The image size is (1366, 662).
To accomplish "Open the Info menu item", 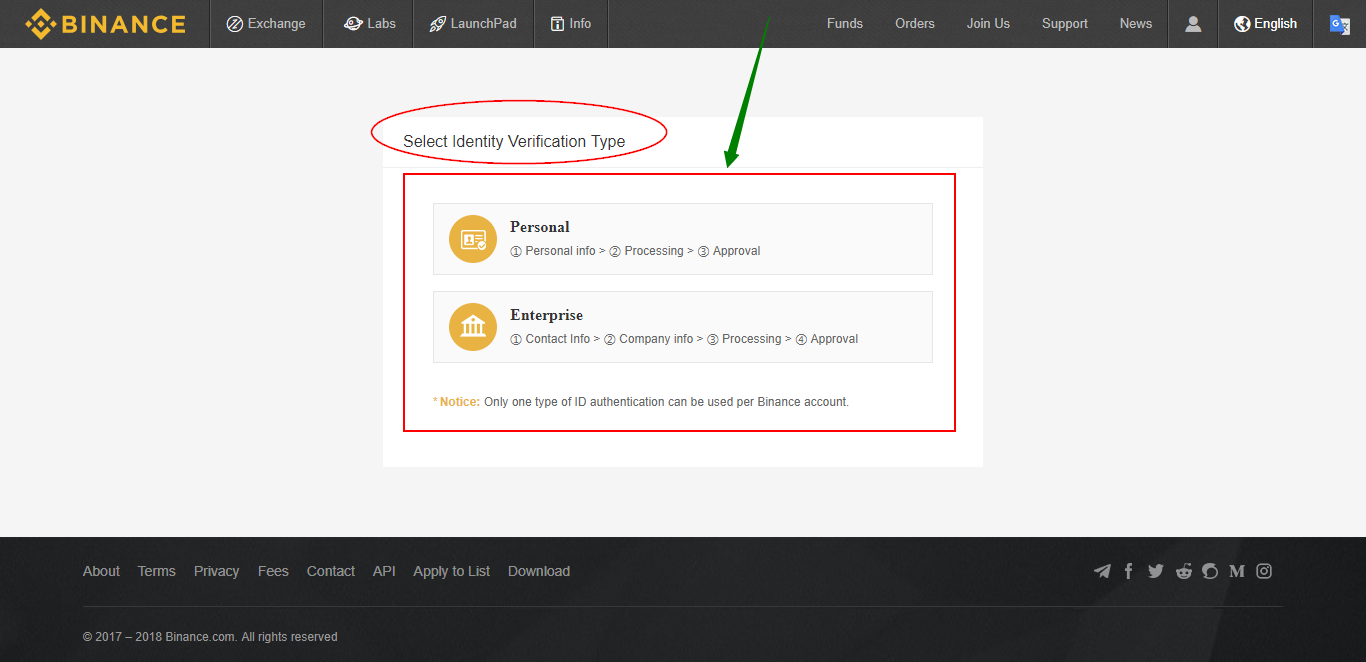I will tap(570, 24).
